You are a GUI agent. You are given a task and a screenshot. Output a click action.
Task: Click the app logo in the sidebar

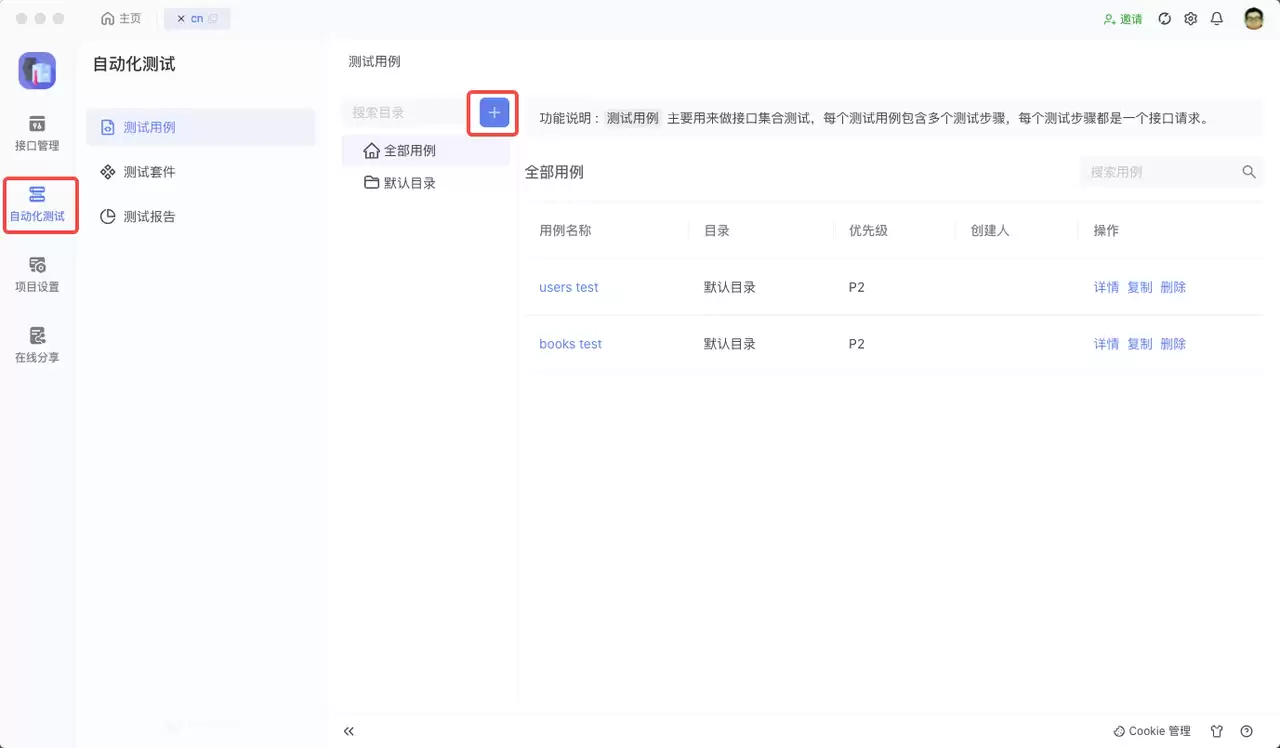click(37, 71)
